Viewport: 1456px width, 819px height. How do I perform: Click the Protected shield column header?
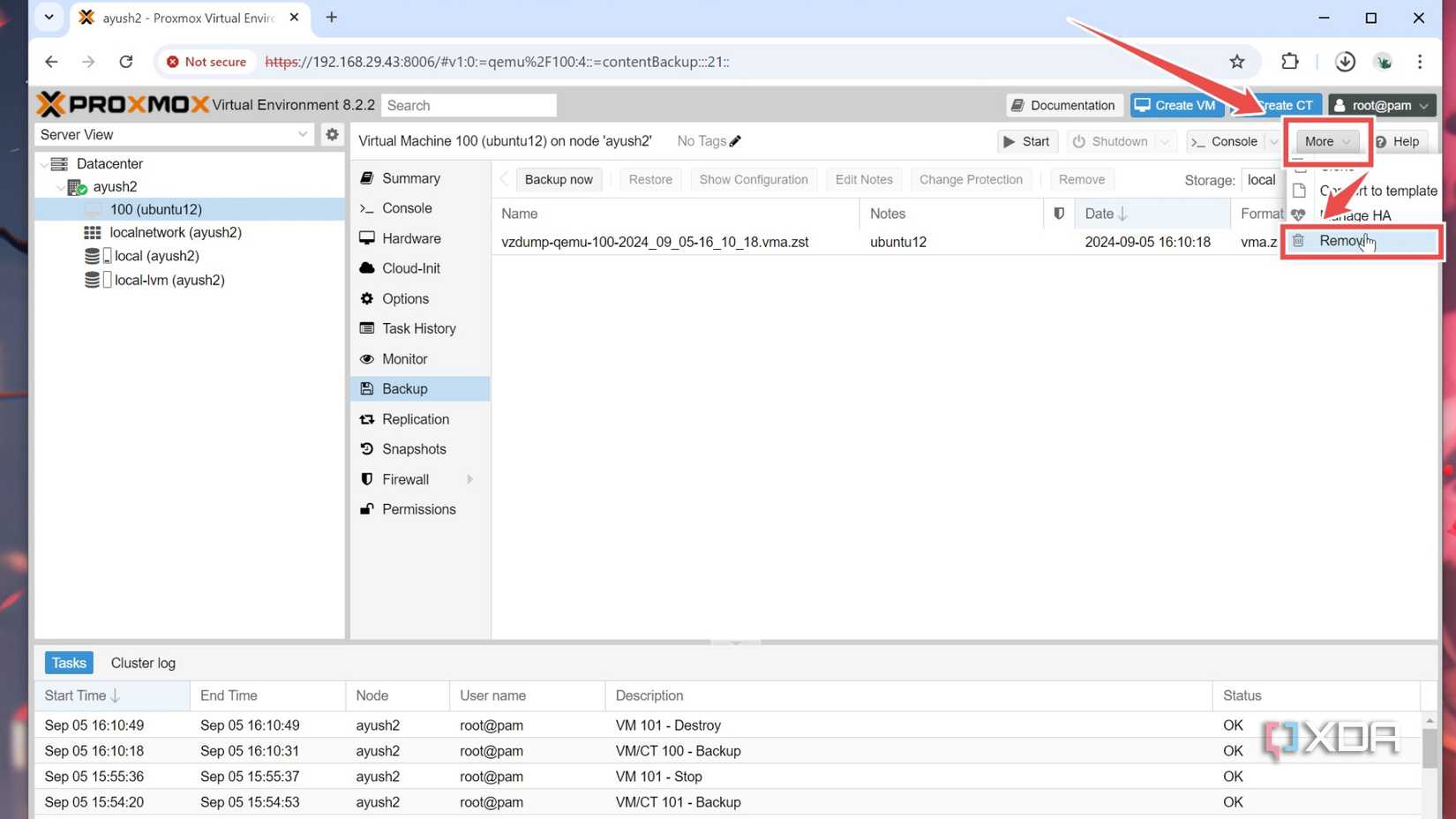(x=1059, y=214)
